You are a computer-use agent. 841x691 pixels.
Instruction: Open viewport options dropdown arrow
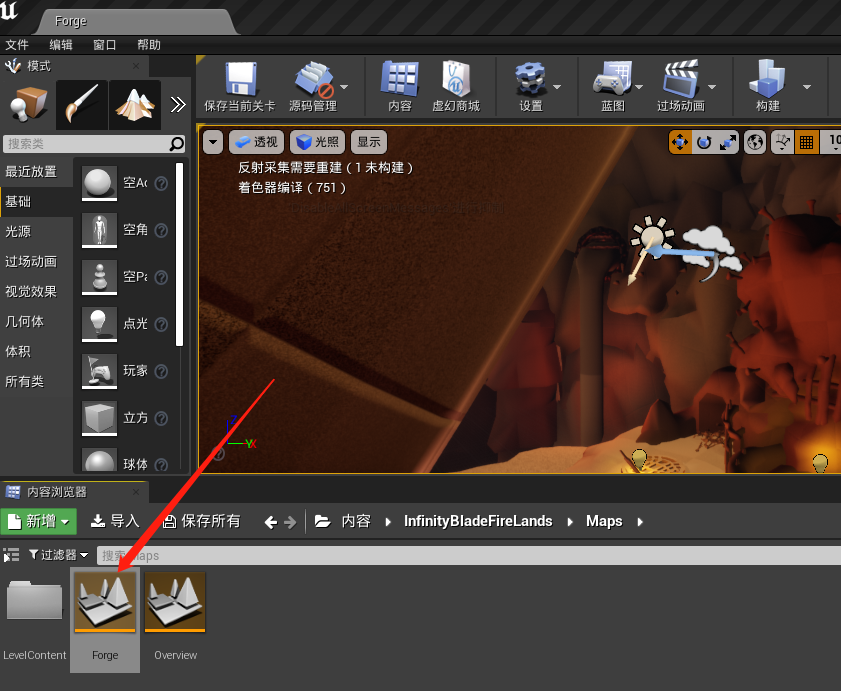[213, 142]
